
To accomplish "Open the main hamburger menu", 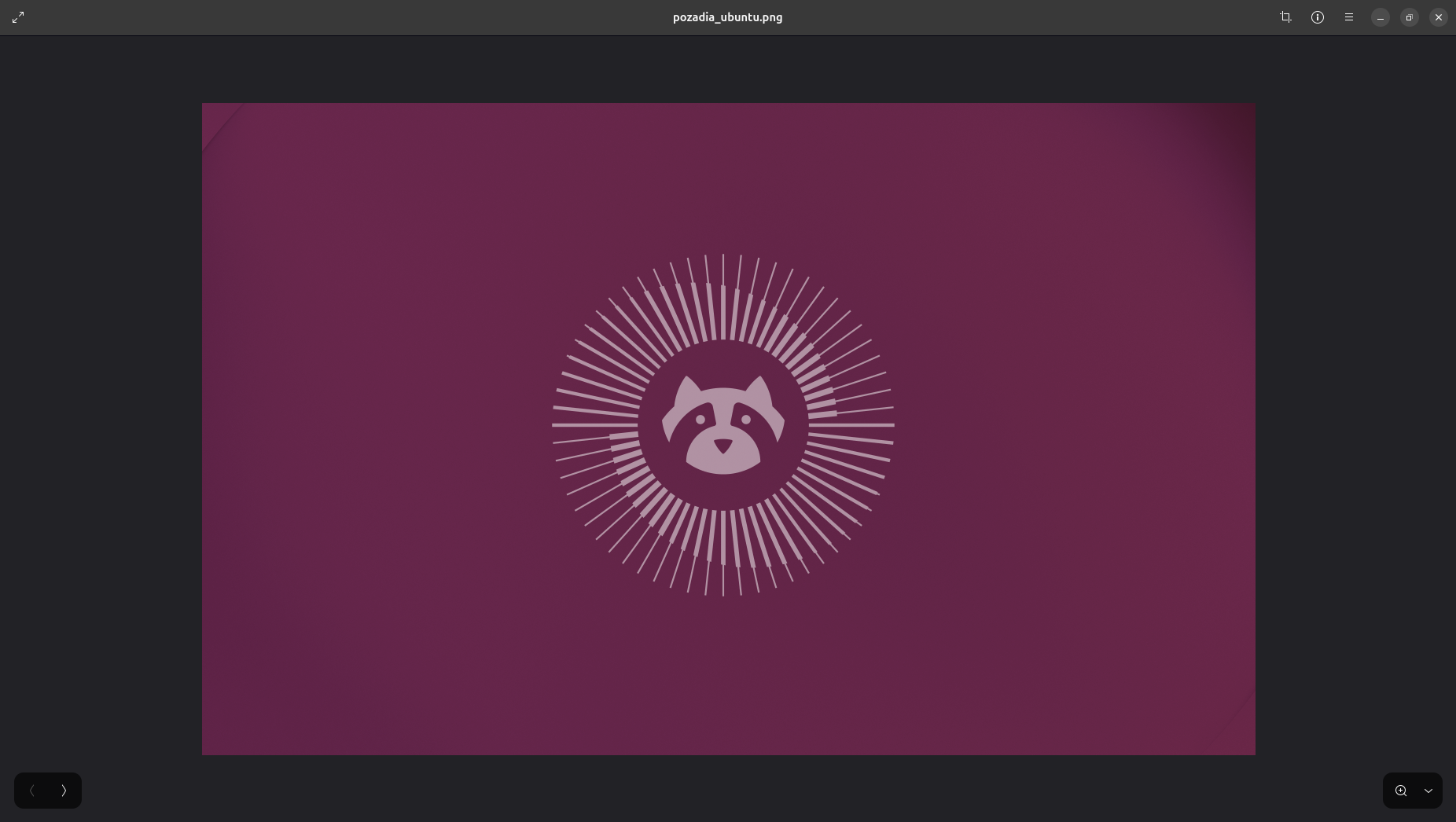I will pos(1349,17).
